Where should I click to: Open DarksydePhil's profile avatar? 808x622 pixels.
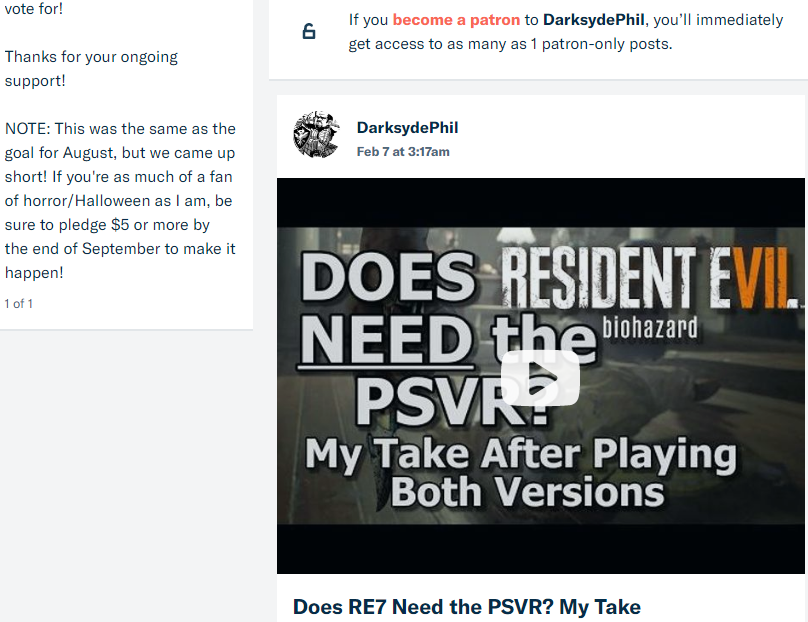(316, 134)
